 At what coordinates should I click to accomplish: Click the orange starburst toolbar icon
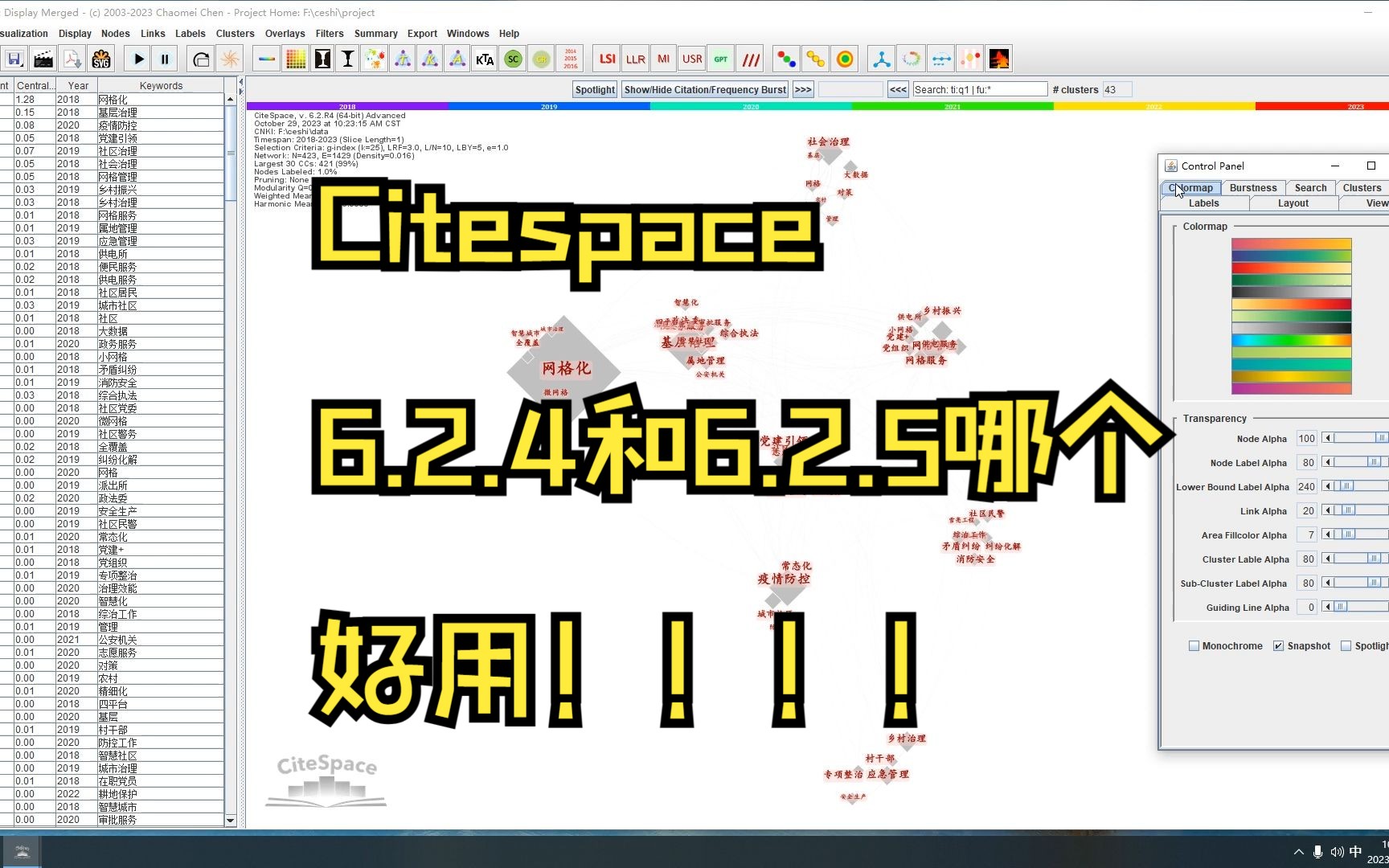point(230,59)
